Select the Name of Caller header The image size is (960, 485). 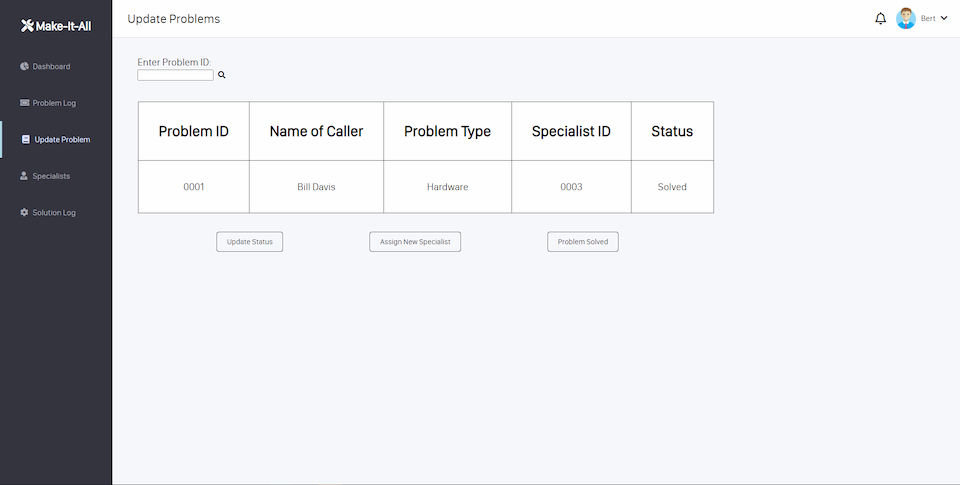(316, 131)
